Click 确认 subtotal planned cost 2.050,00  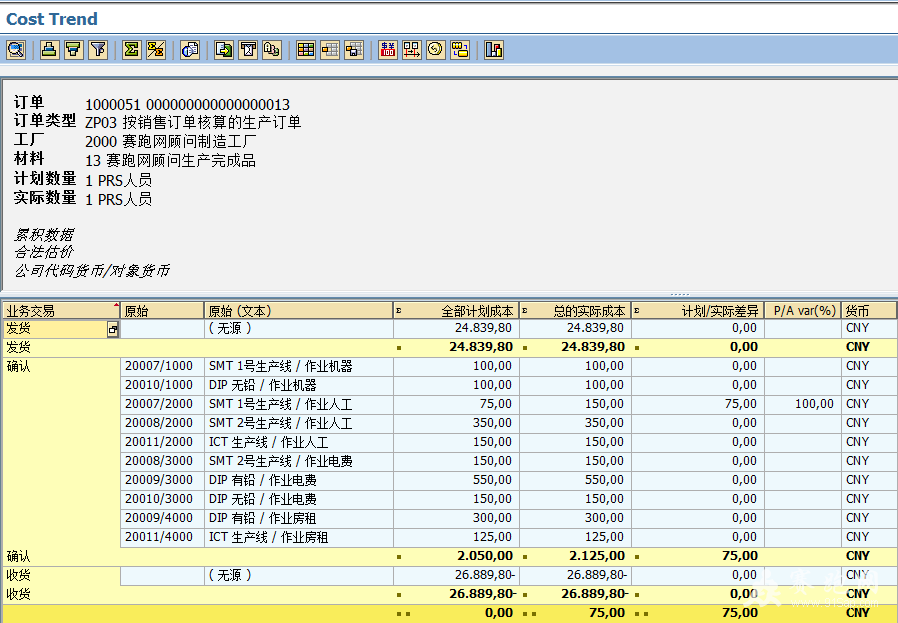coord(485,555)
